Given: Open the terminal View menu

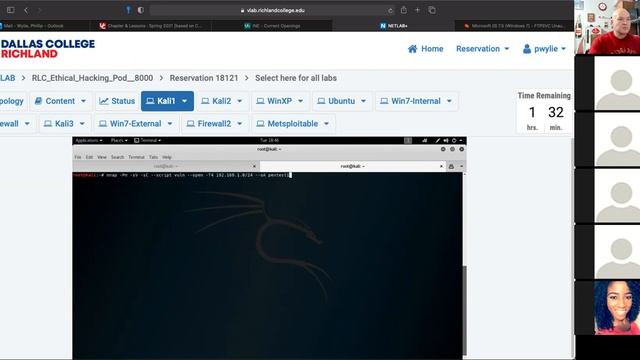Looking at the screenshot, I should (x=102, y=157).
